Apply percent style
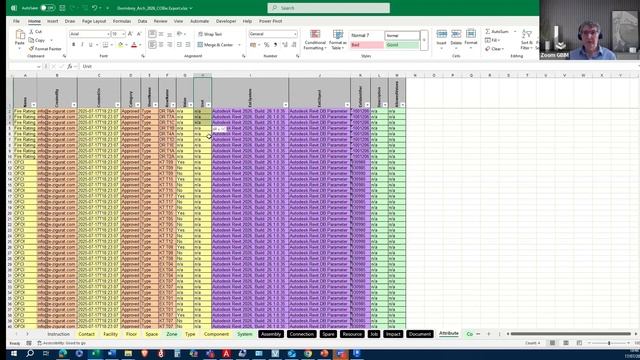 (x=267, y=45)
